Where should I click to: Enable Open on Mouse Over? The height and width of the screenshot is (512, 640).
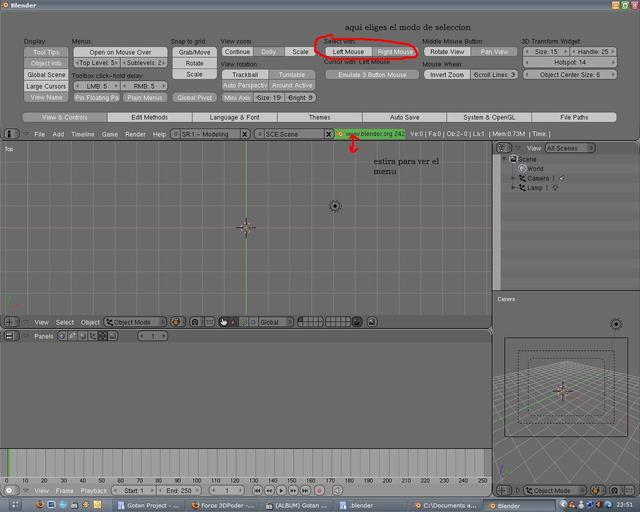[120, 52]
